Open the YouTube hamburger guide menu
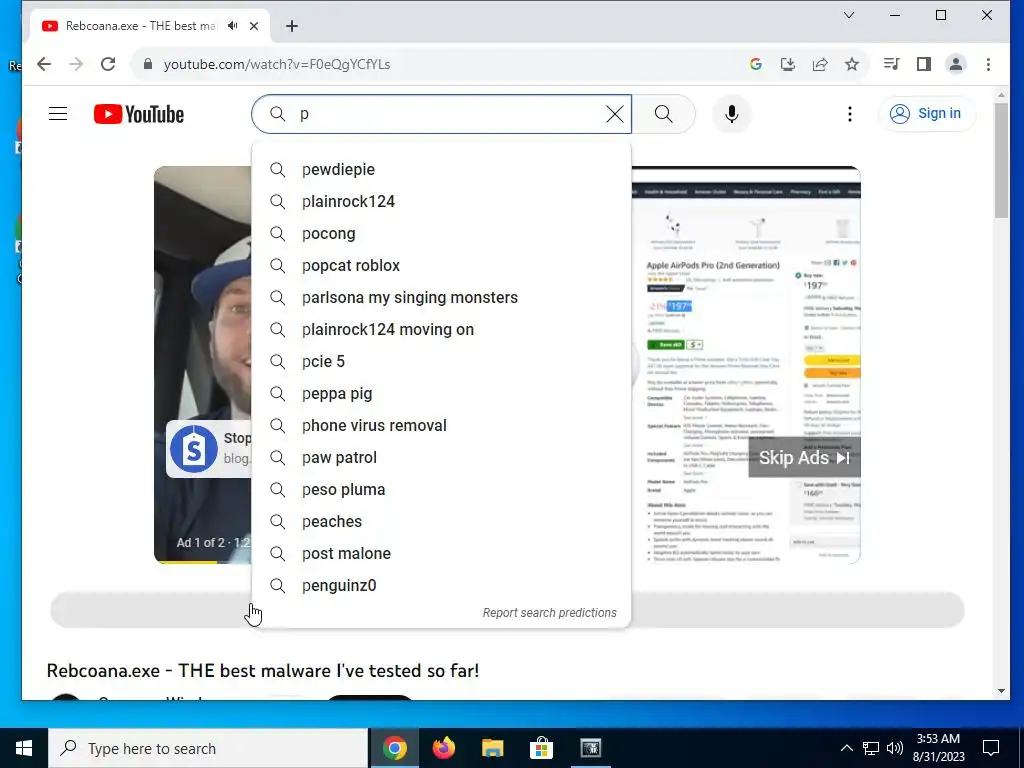This screenshot has width=1024, height=768. pos(58,114)
